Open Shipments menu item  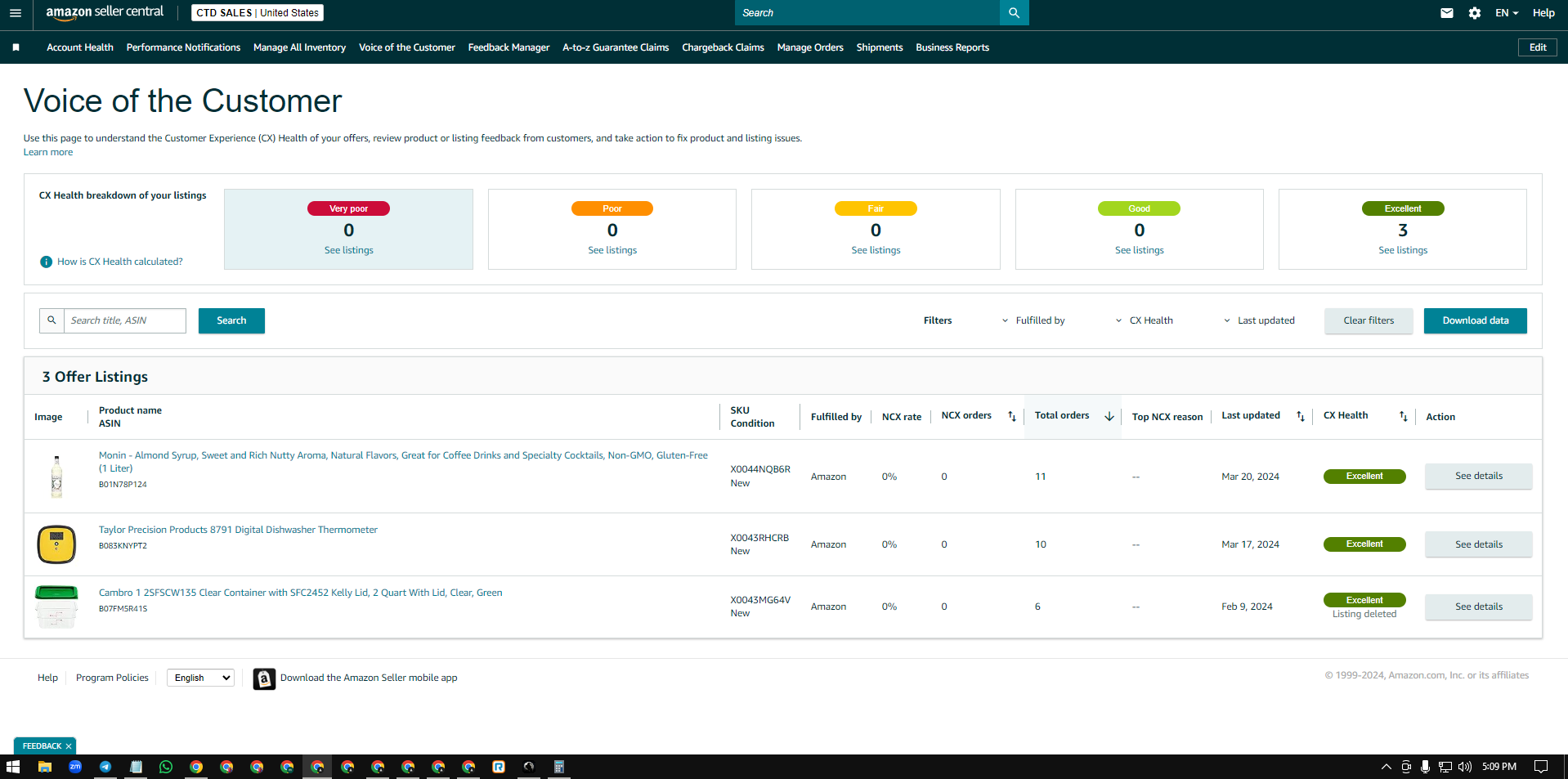coord(880,47)
